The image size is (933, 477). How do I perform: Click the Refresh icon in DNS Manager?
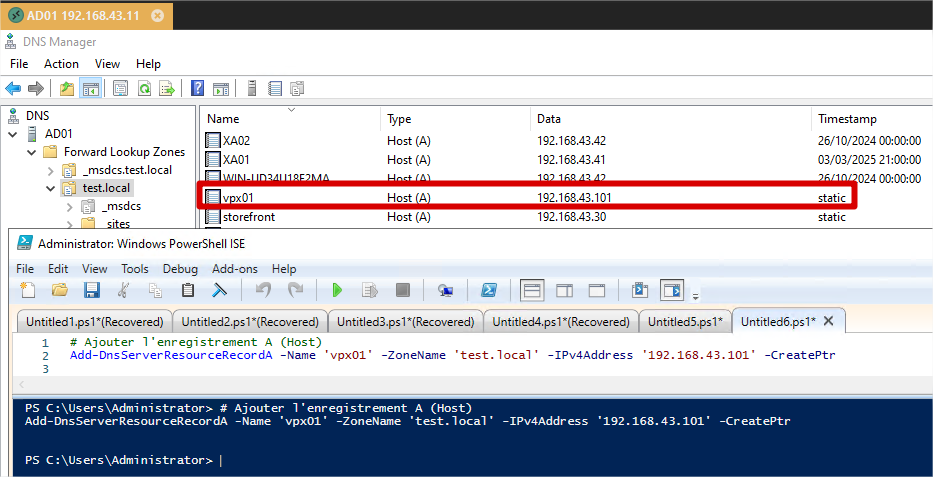144,89
